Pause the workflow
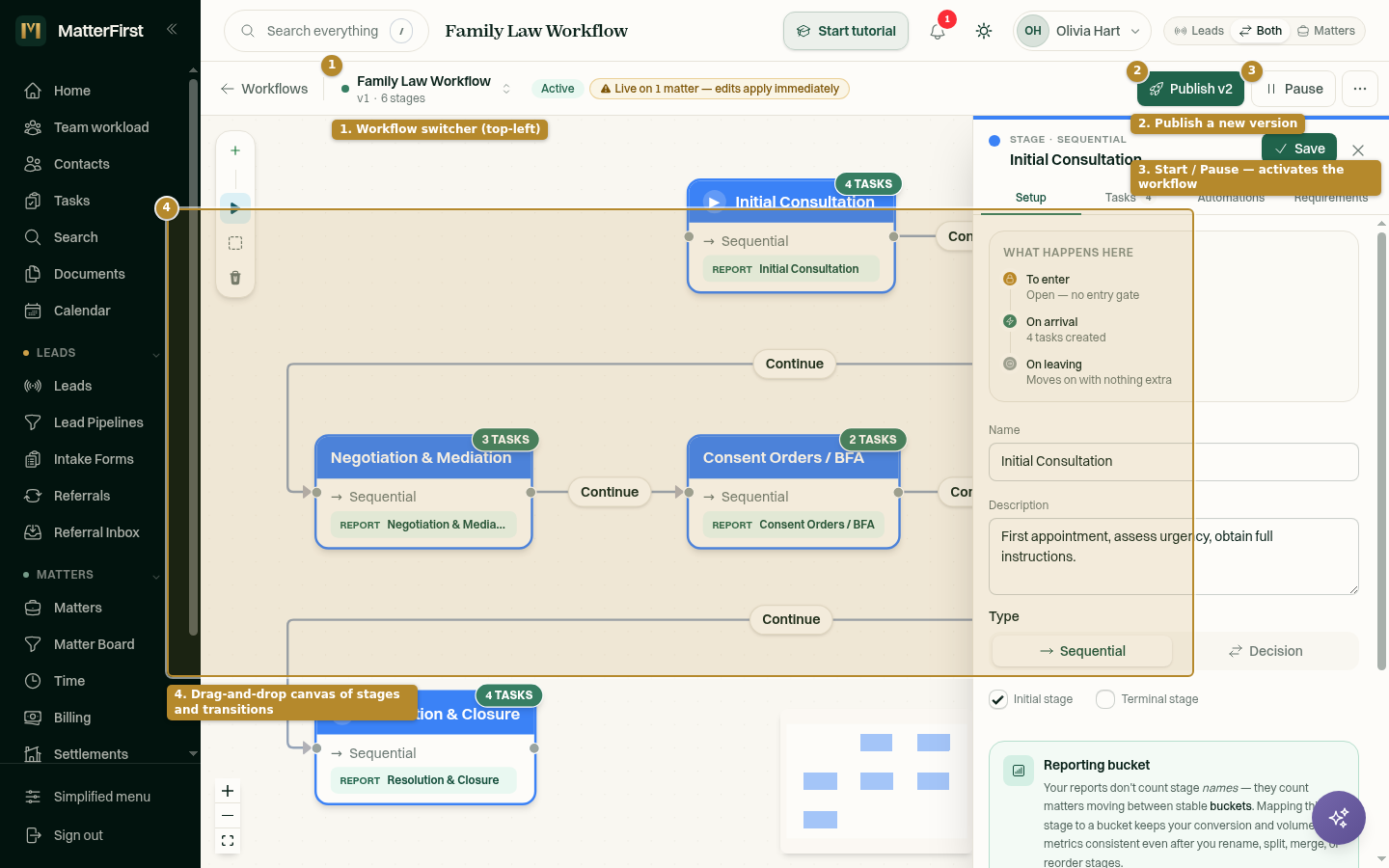1389x868 pixels. click(1294, 89)
